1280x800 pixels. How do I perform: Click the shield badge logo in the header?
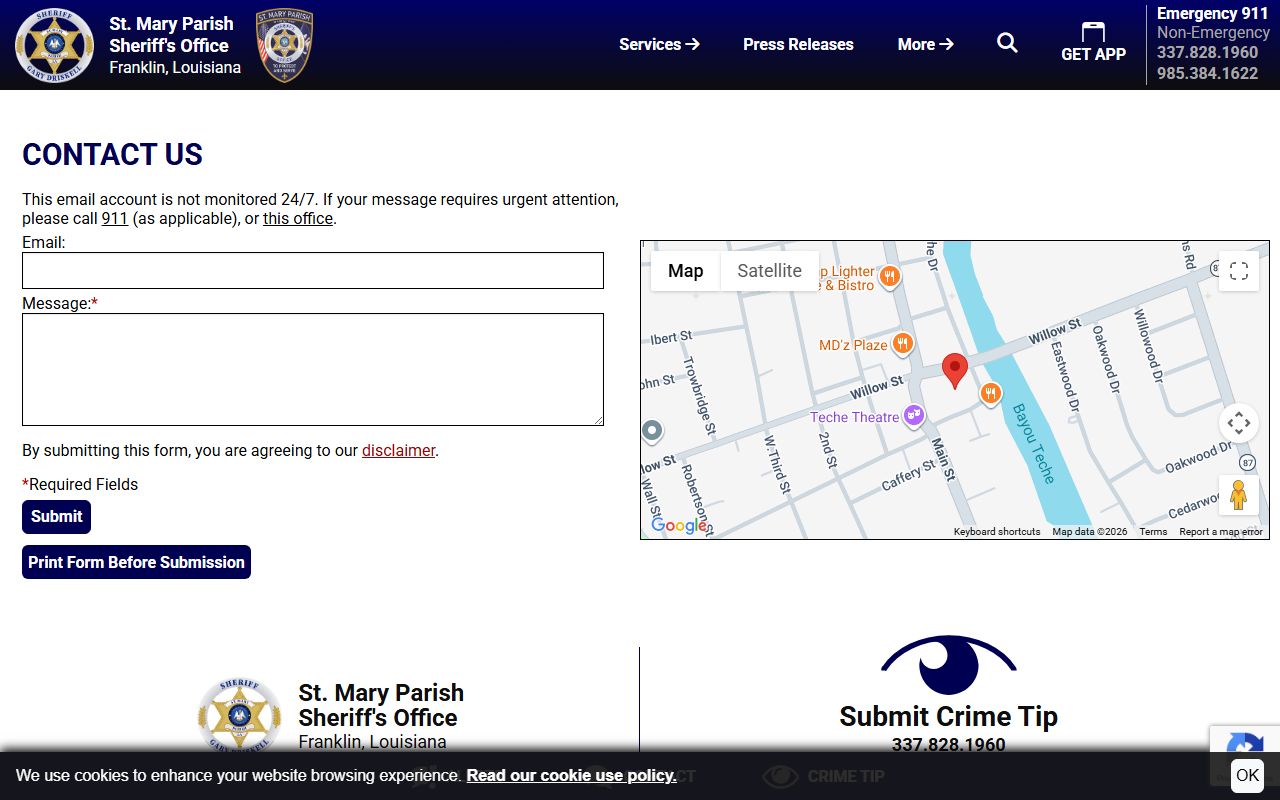tap(284, 45)
